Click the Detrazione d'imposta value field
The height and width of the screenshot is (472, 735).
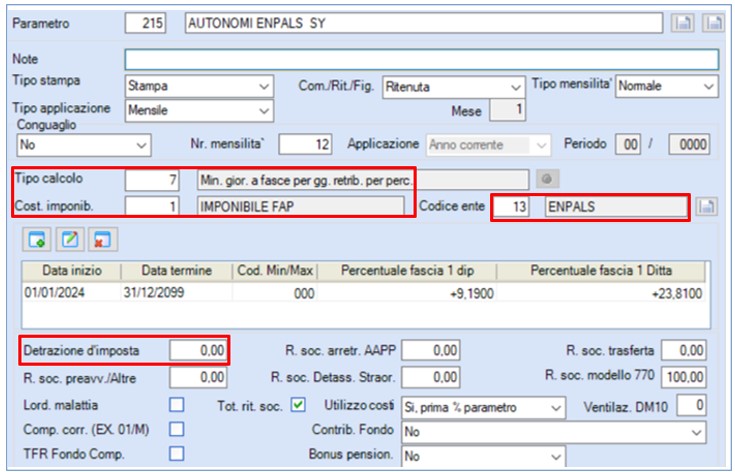coord(198,350)
